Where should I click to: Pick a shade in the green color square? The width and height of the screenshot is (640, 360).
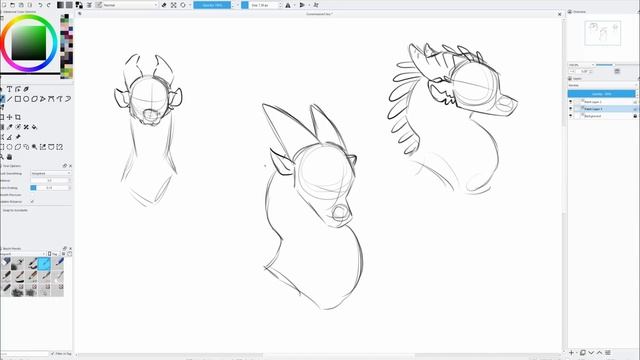click(29, 43)
